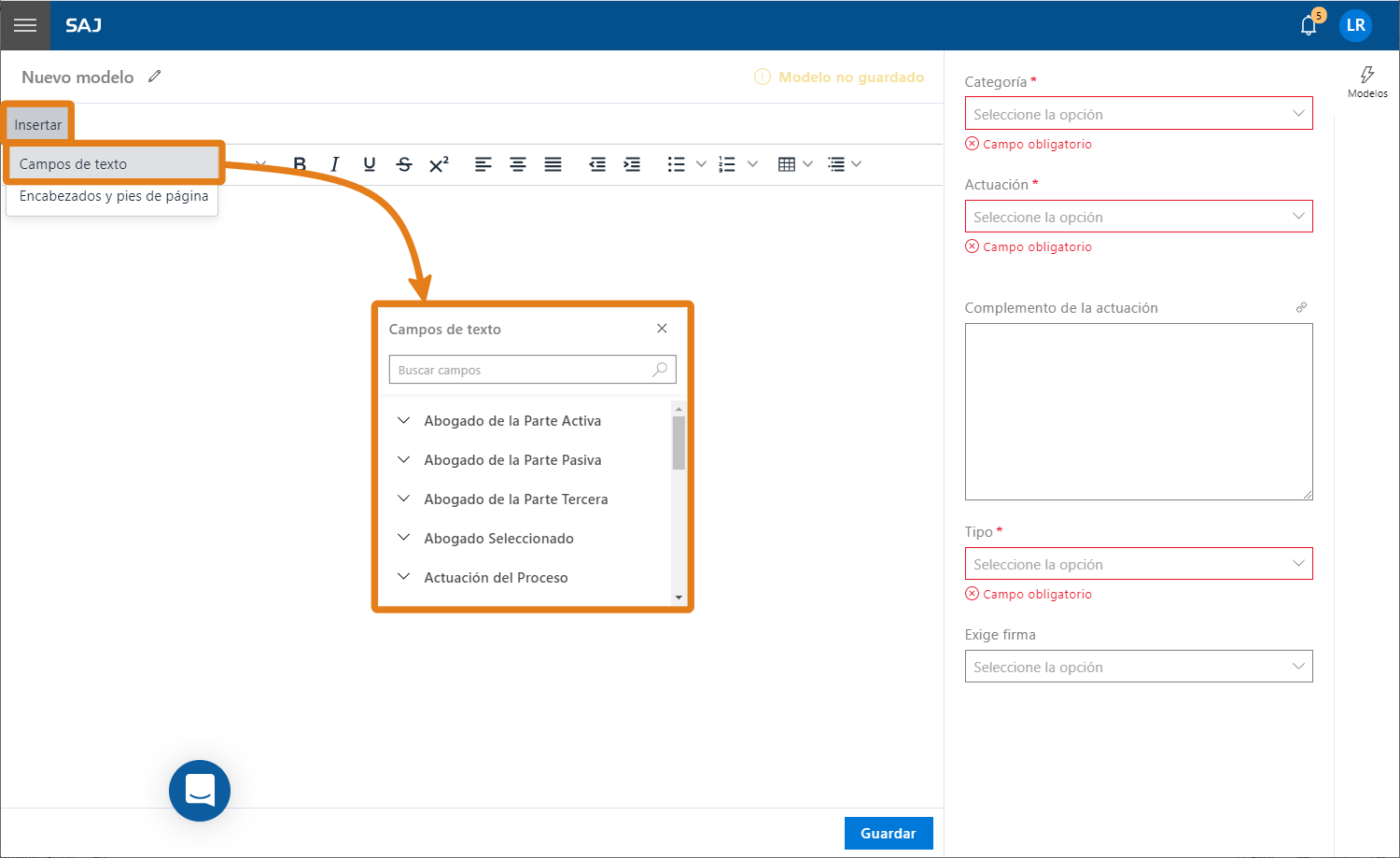Increase paragraph indent
The height and width of the screenshot is (858, 1400).
632,164
